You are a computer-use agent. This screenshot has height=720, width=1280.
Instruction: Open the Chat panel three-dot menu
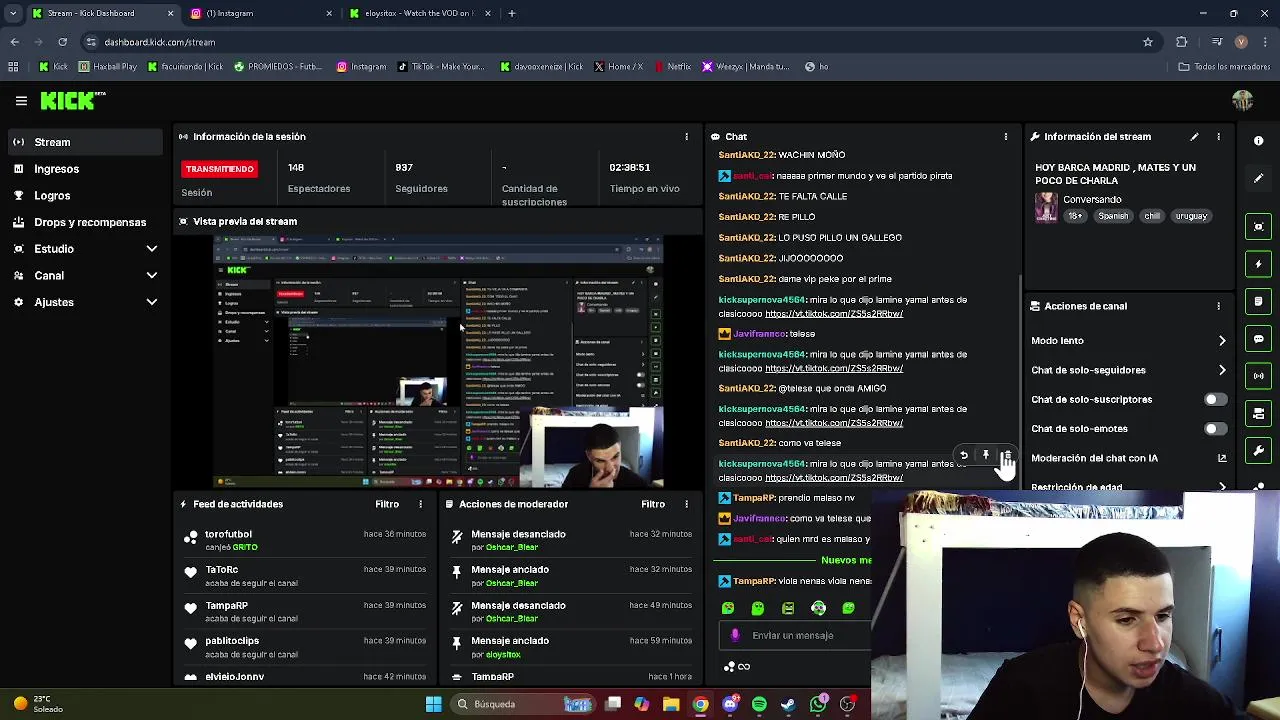tap(1006, 136)
